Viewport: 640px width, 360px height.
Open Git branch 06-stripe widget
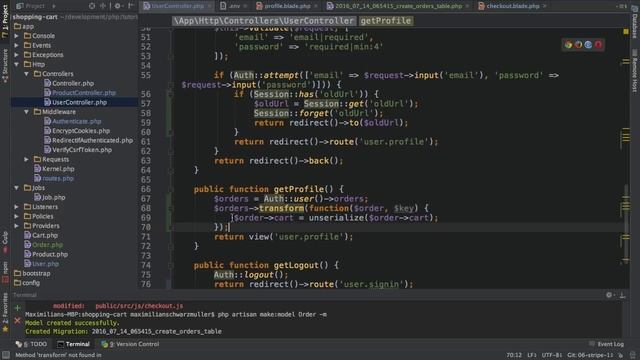(x=590, y=355)
